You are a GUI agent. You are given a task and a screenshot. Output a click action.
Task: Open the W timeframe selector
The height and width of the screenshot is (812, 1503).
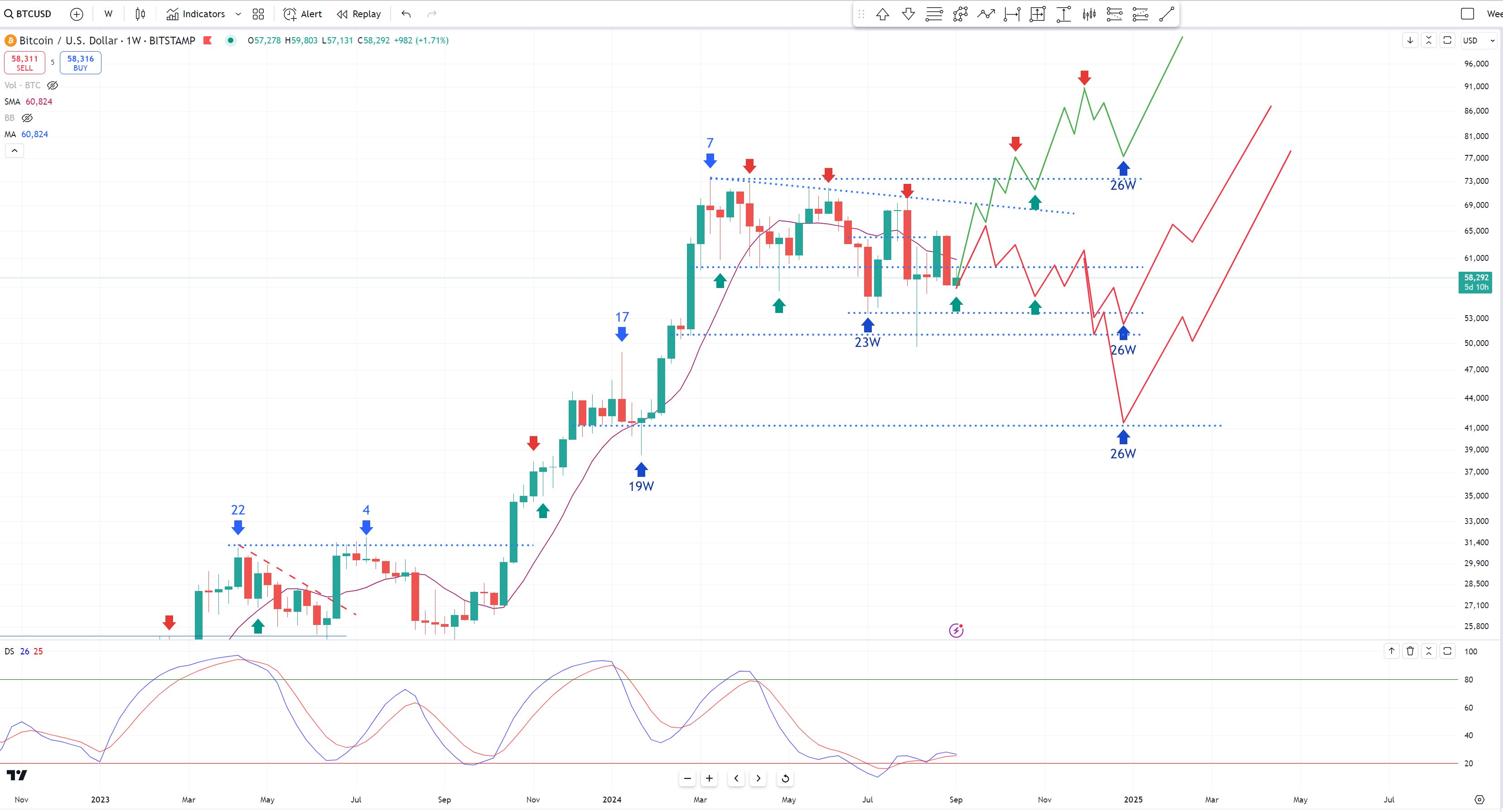point(109,14)
